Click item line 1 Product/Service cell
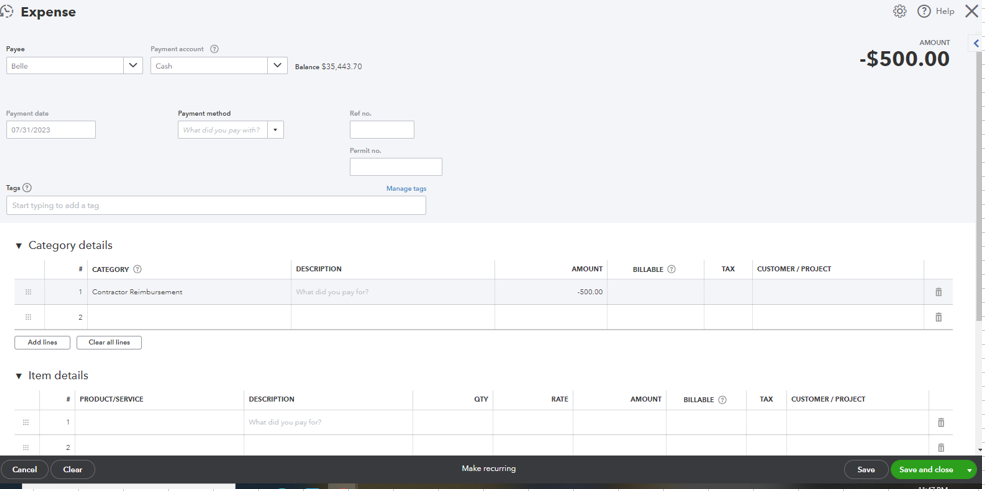This screenshot has width=985, height=491. tap(160, 423)
